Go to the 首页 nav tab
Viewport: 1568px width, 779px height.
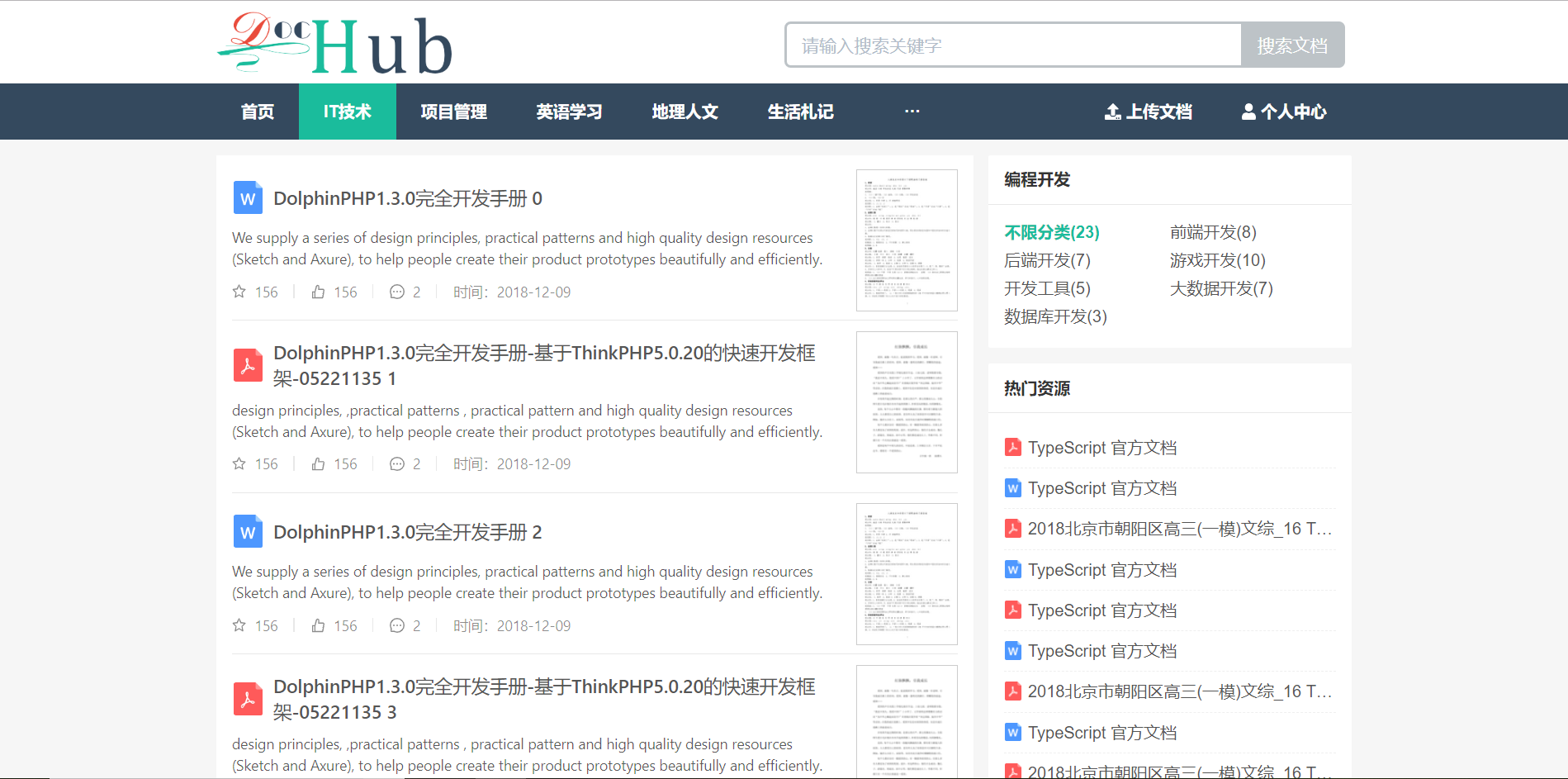click(x=258, y=112)
